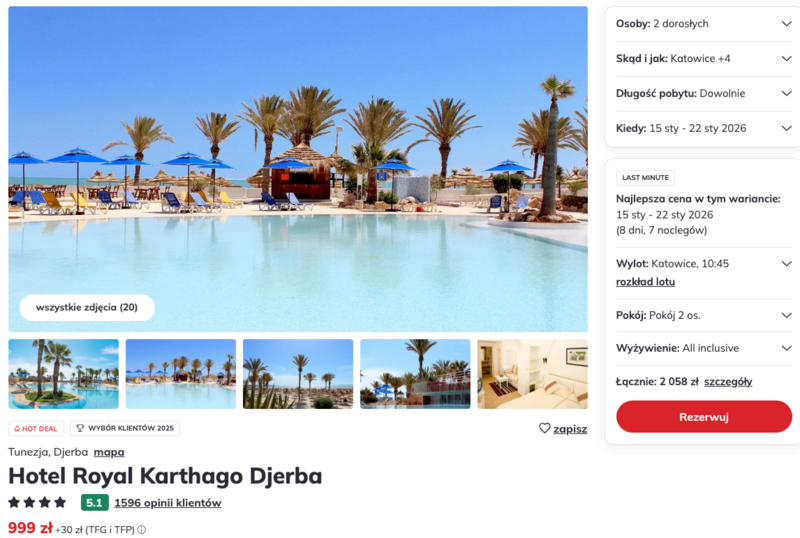Click the trophy icon in Wybór Klientów badge
This screenshot has height=538, width=800.
click(80, 428)
